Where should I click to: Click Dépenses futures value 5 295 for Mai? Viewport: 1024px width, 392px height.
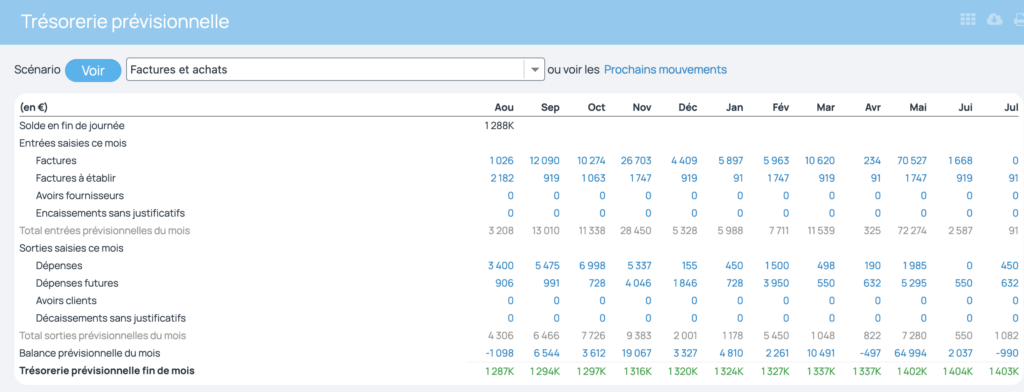(914, 284)
